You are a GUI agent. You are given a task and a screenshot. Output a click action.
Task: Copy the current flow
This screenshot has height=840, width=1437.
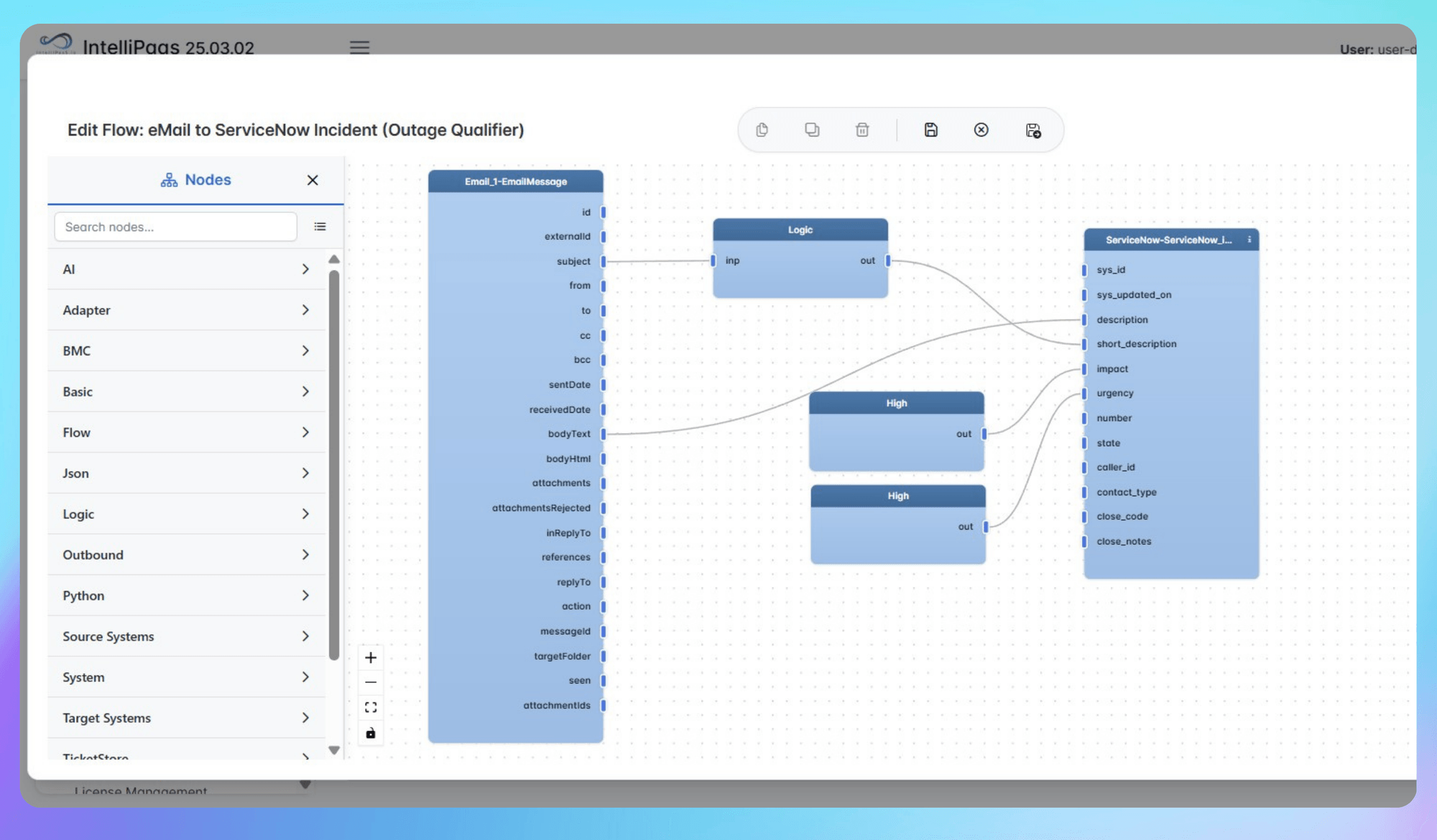tap(762, 129)
